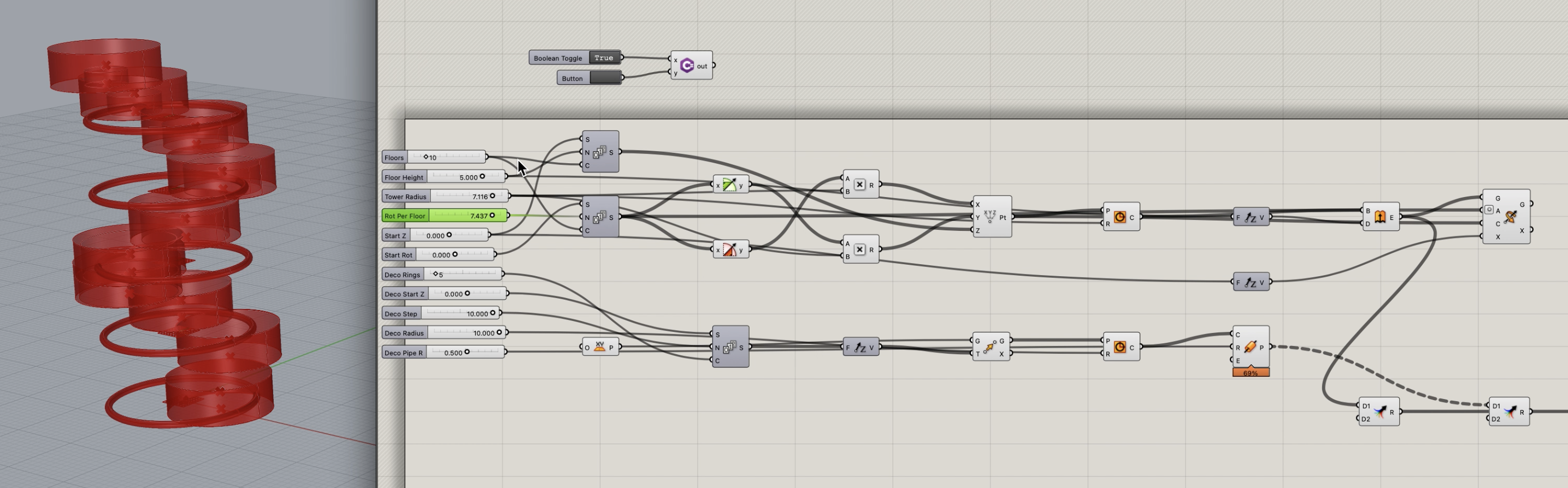Viewport: 1568px width, 488px height.
Task: Select the green triangle trig component
Action: [729, 185]
